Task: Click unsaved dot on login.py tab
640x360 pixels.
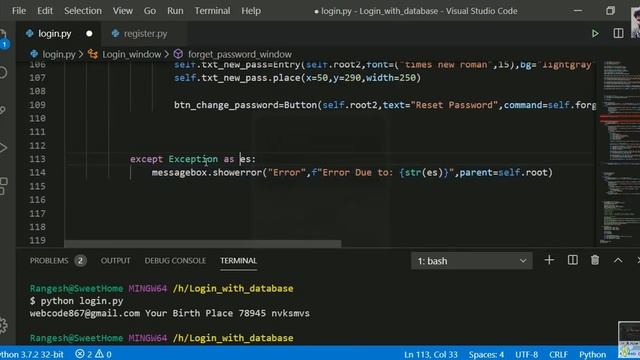Action: 89,33
